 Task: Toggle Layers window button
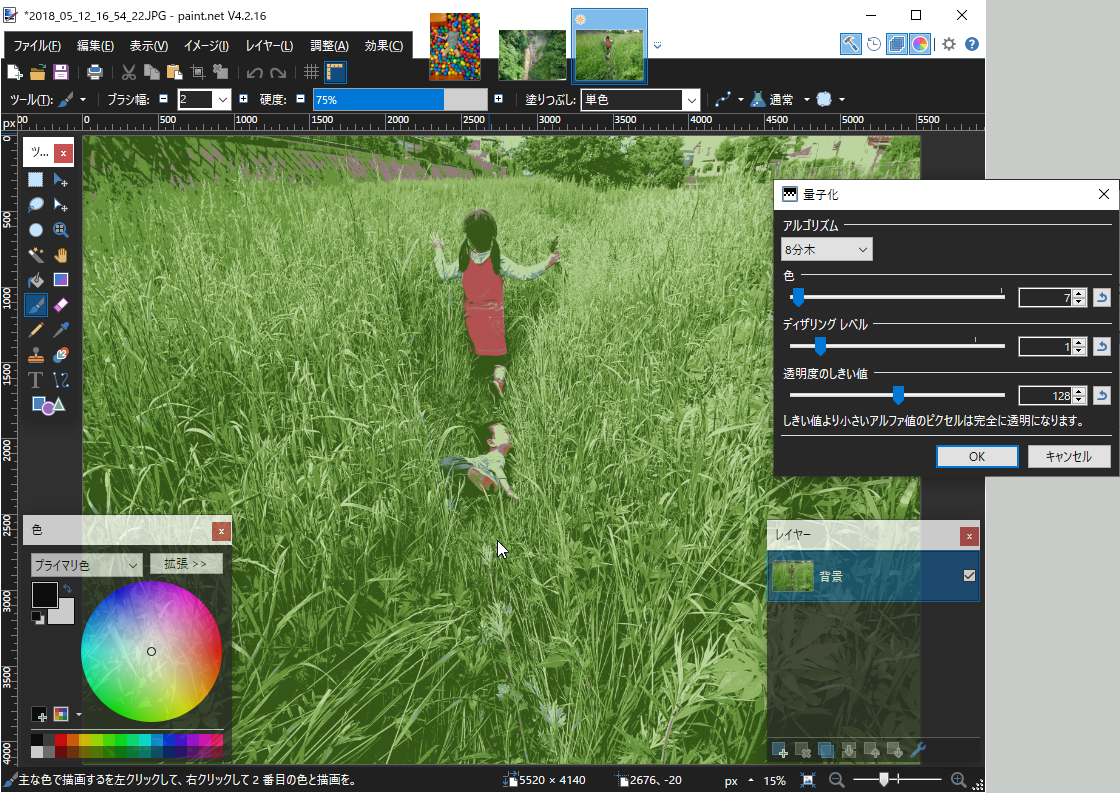point(896,44)
